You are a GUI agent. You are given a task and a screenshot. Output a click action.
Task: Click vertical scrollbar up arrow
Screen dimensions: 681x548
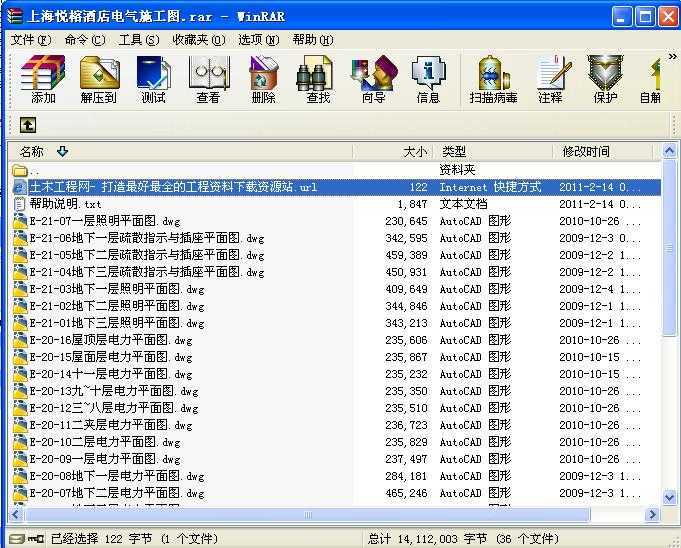669,151
